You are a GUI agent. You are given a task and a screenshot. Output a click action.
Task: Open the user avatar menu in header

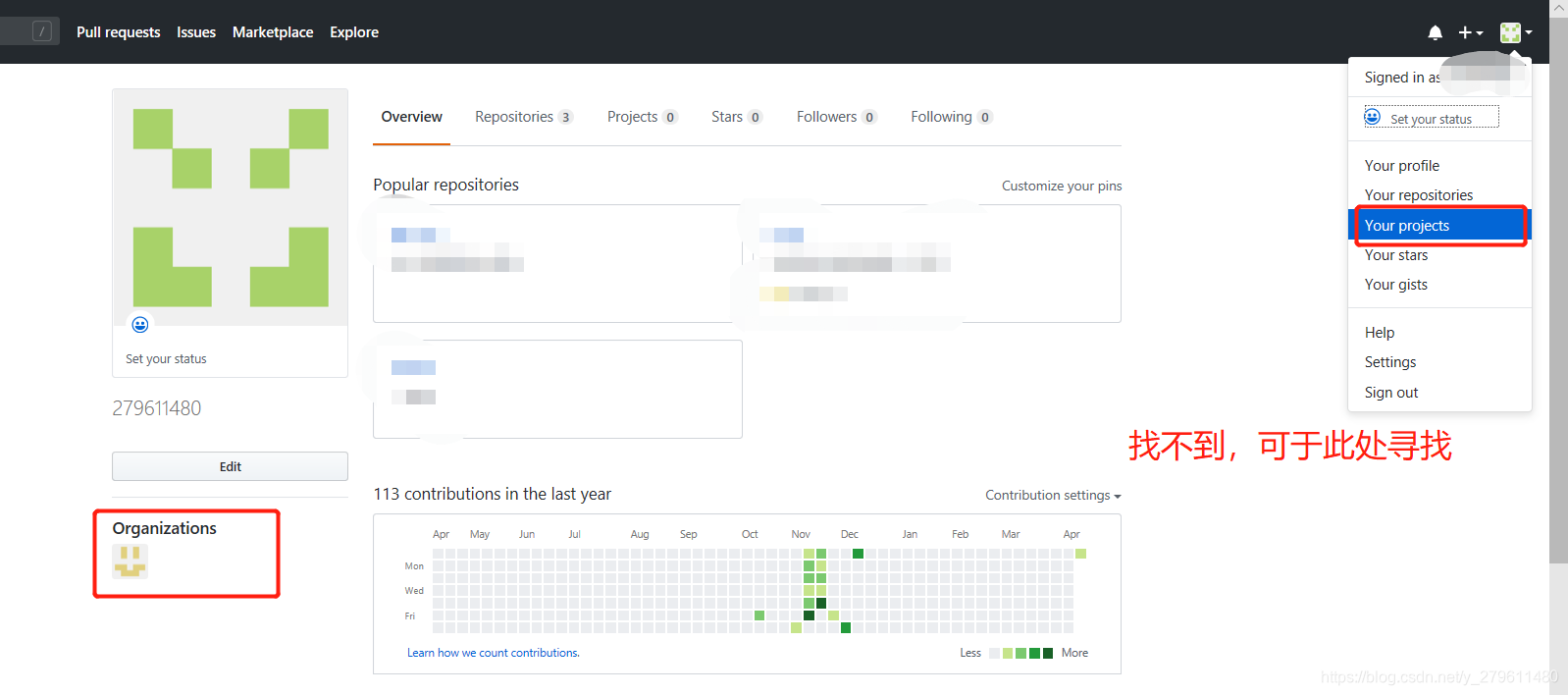click(x=1516, y=32)
